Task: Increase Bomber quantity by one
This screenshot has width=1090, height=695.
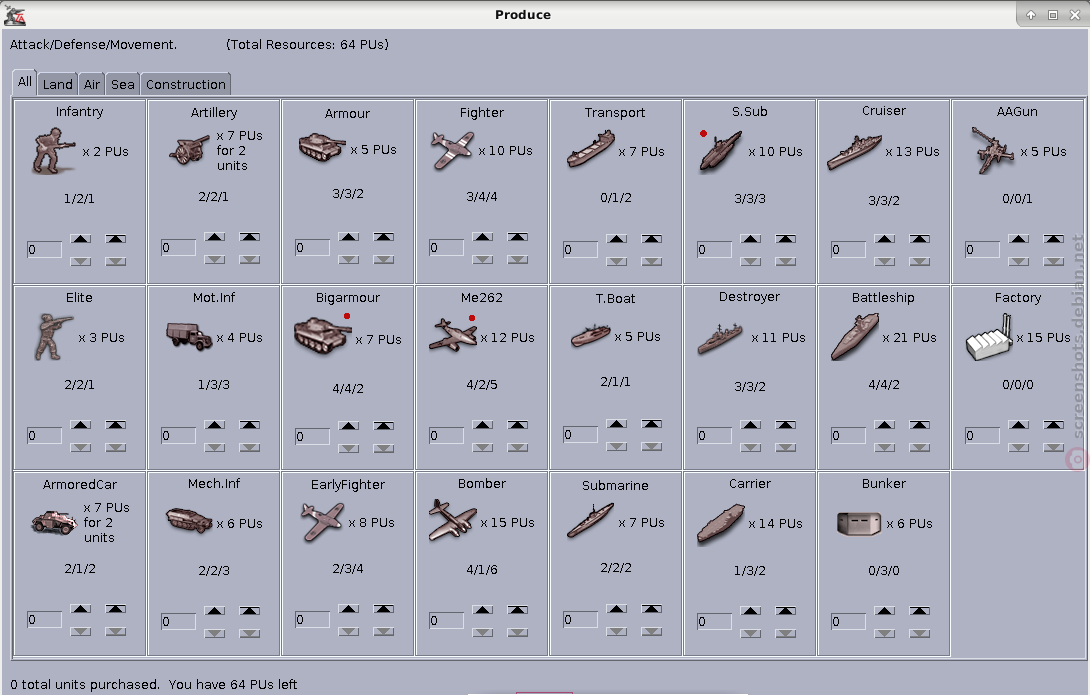Action: (482, 610)
